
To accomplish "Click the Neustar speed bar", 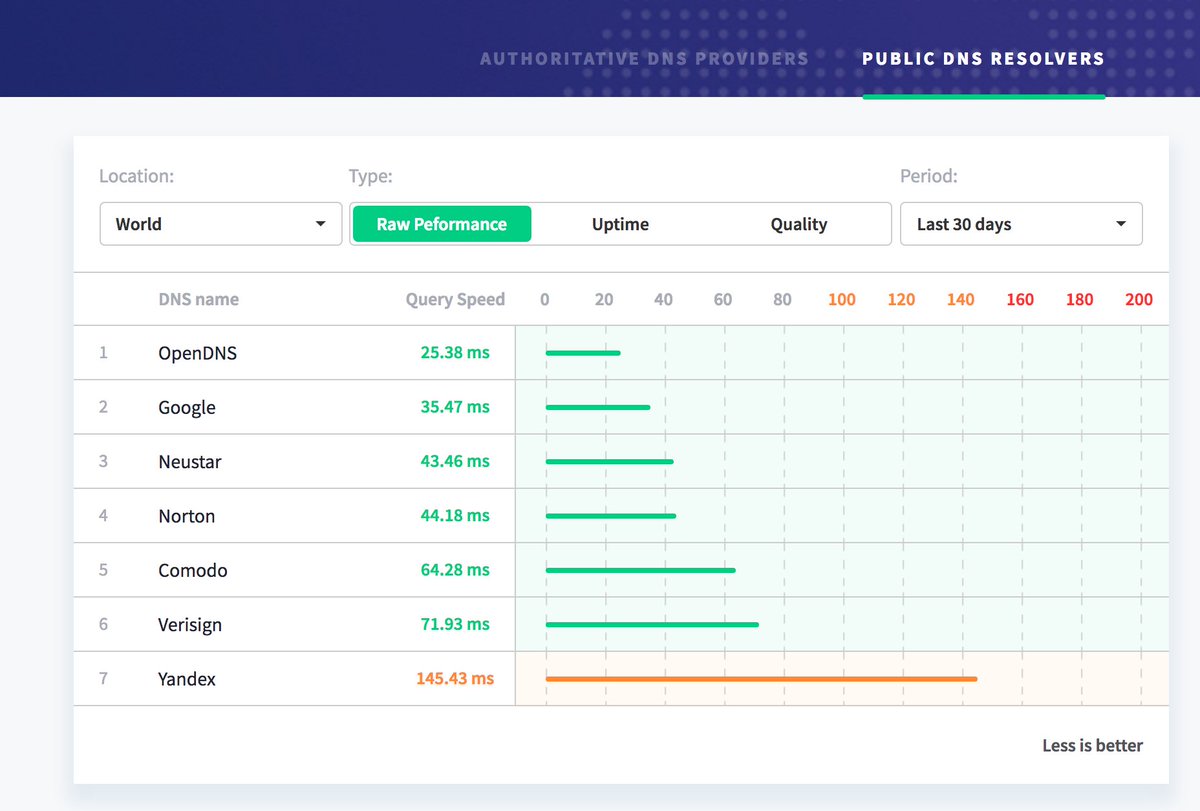I will coord(610,462).
